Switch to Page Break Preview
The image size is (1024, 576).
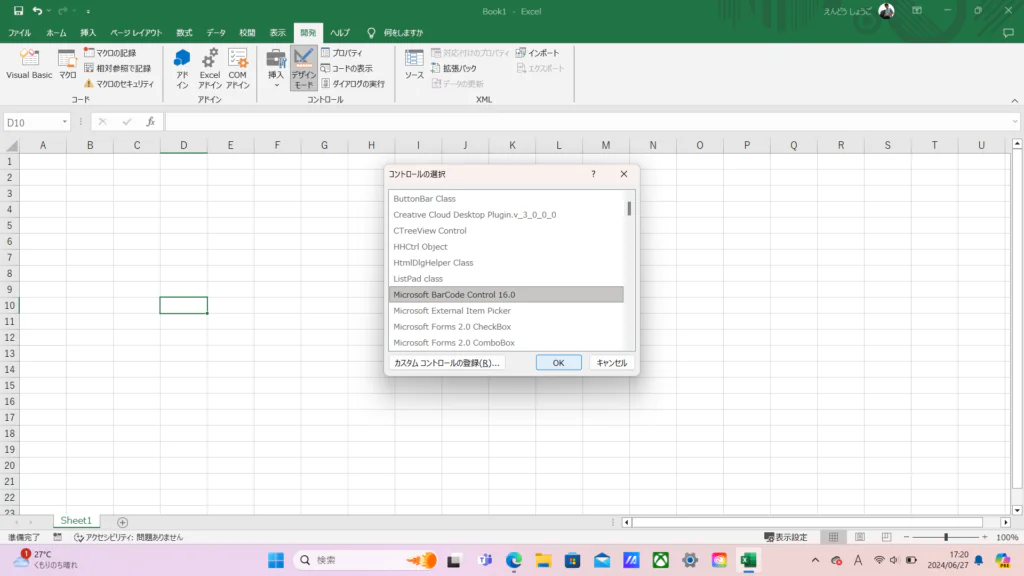[886, 537]
